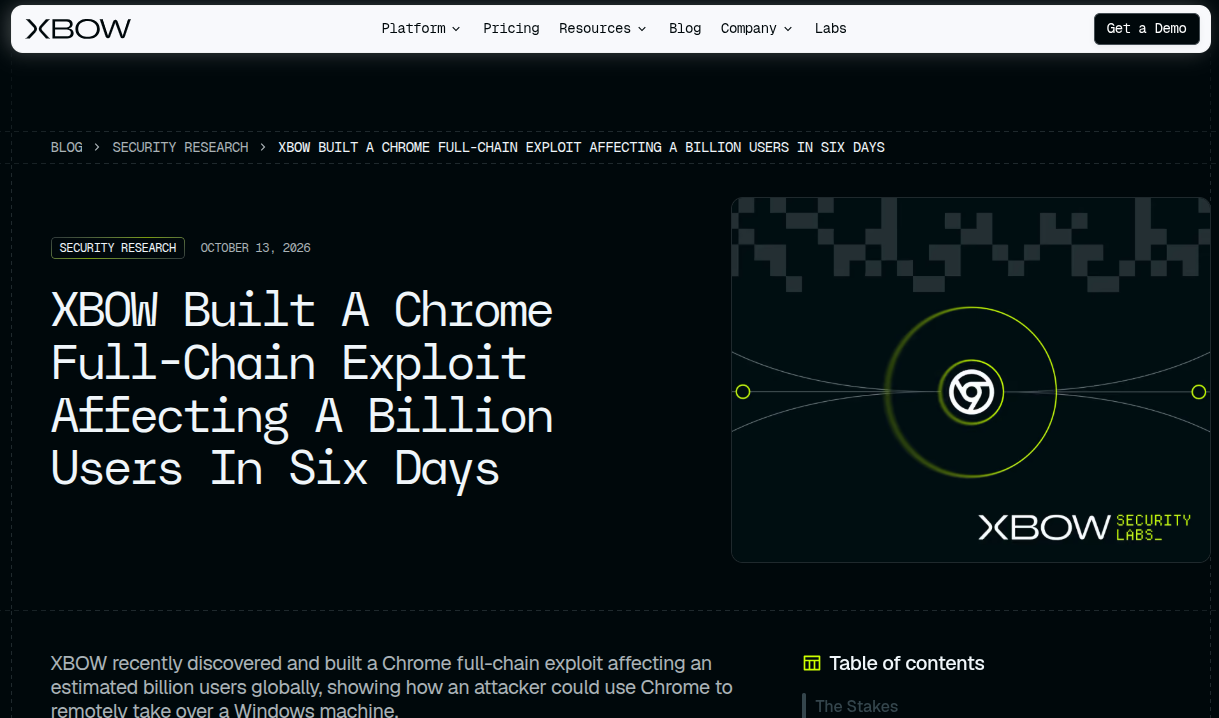This screenshot has height=718, width=1219.
Task: Go to the XBOW home logo
Action: coord(78,29)
